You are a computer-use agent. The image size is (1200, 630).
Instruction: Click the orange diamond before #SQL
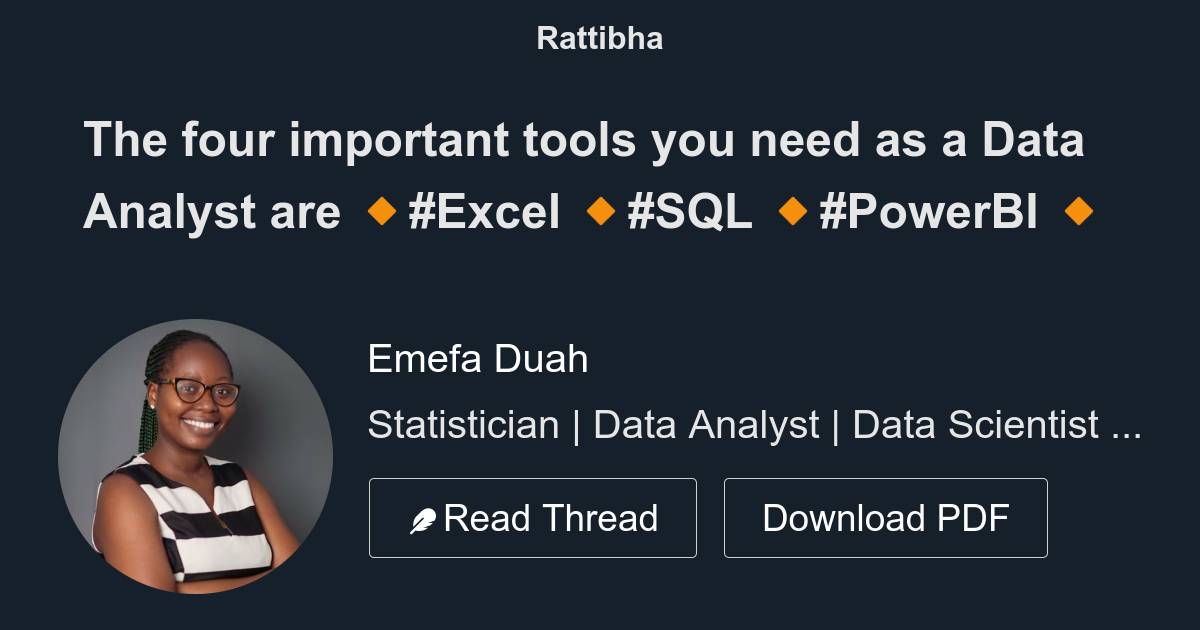click(x=599, y=211)
